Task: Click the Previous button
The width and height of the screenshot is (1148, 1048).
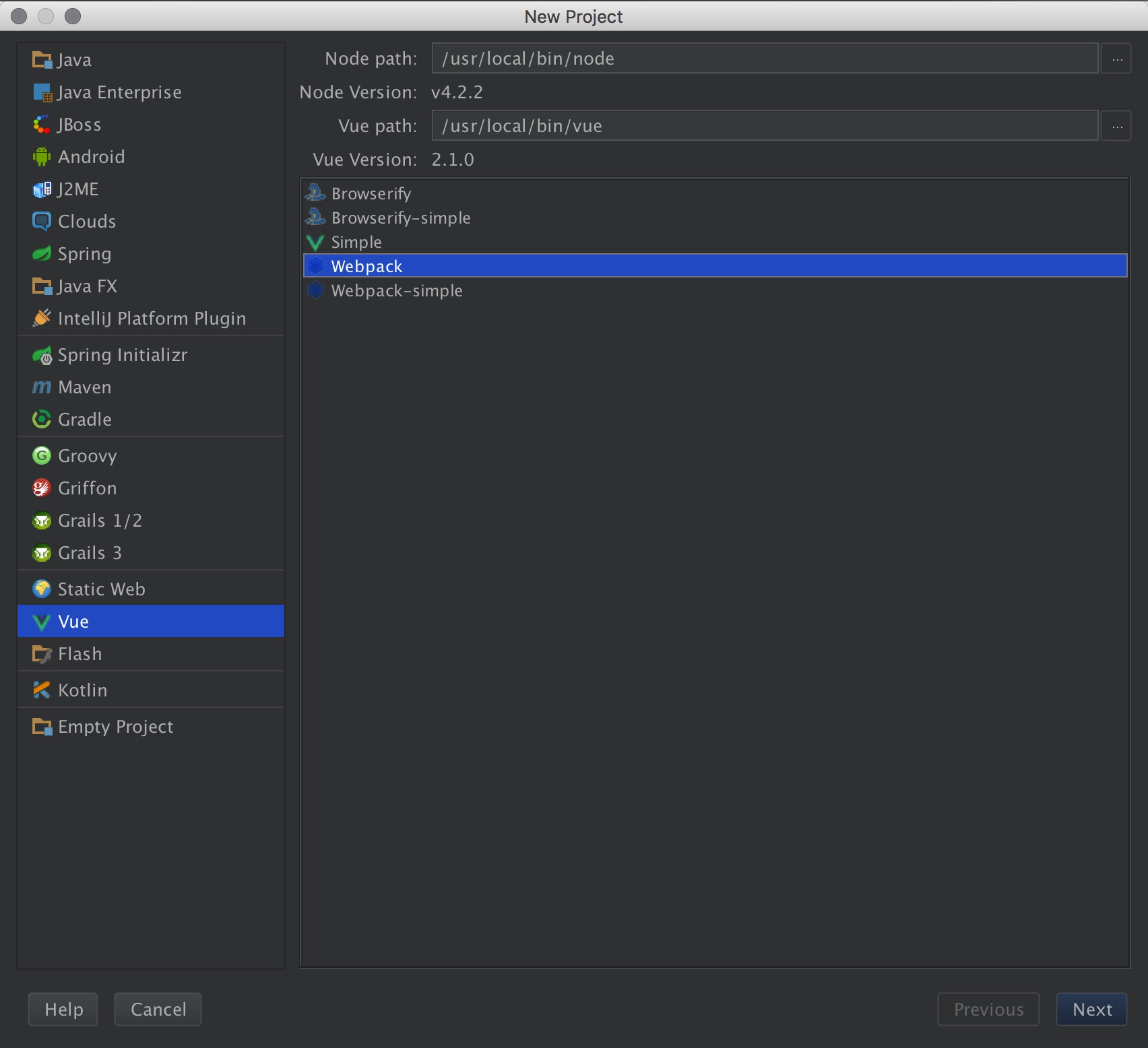Action: [x=988, y=1009]
